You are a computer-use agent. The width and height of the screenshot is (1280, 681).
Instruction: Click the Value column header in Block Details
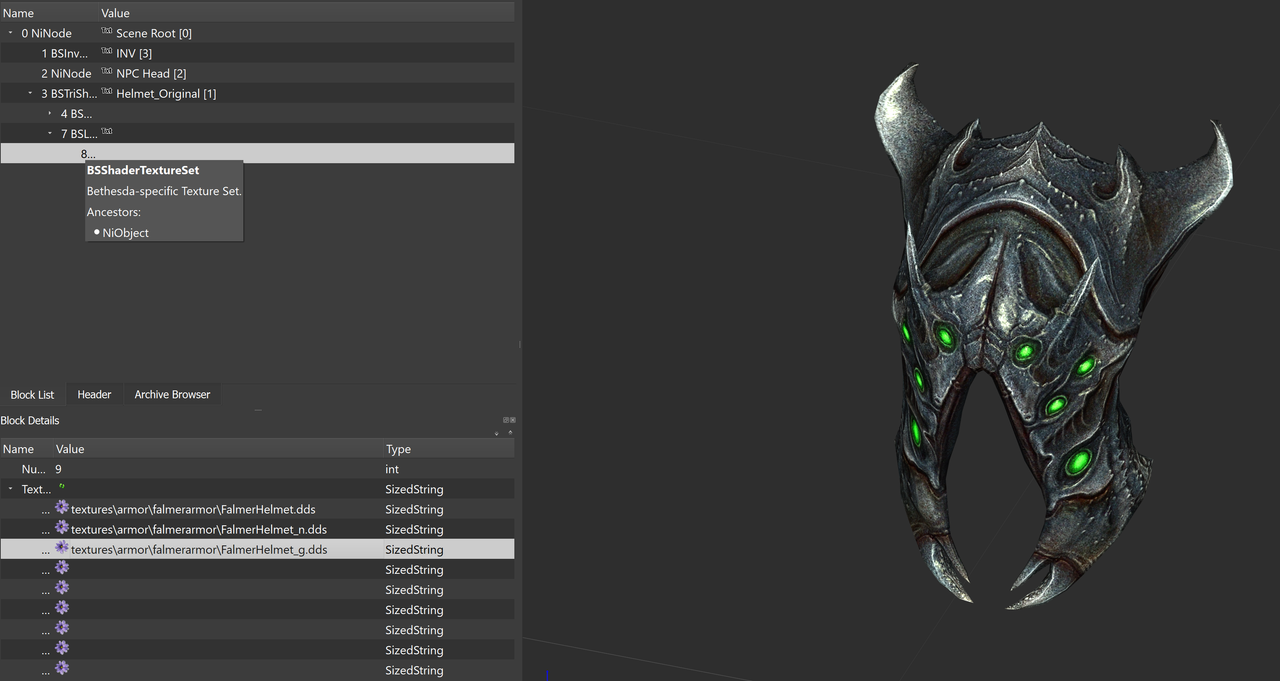tap(218, 449)
